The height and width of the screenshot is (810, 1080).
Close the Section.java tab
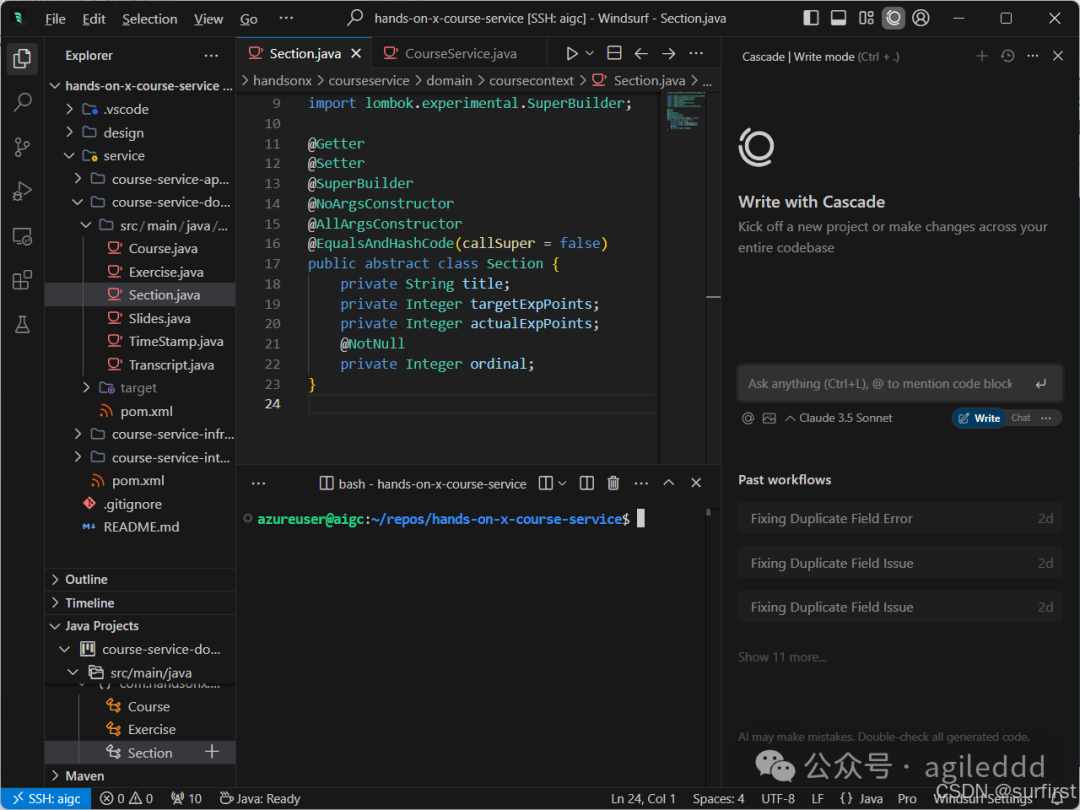(356, 53)
